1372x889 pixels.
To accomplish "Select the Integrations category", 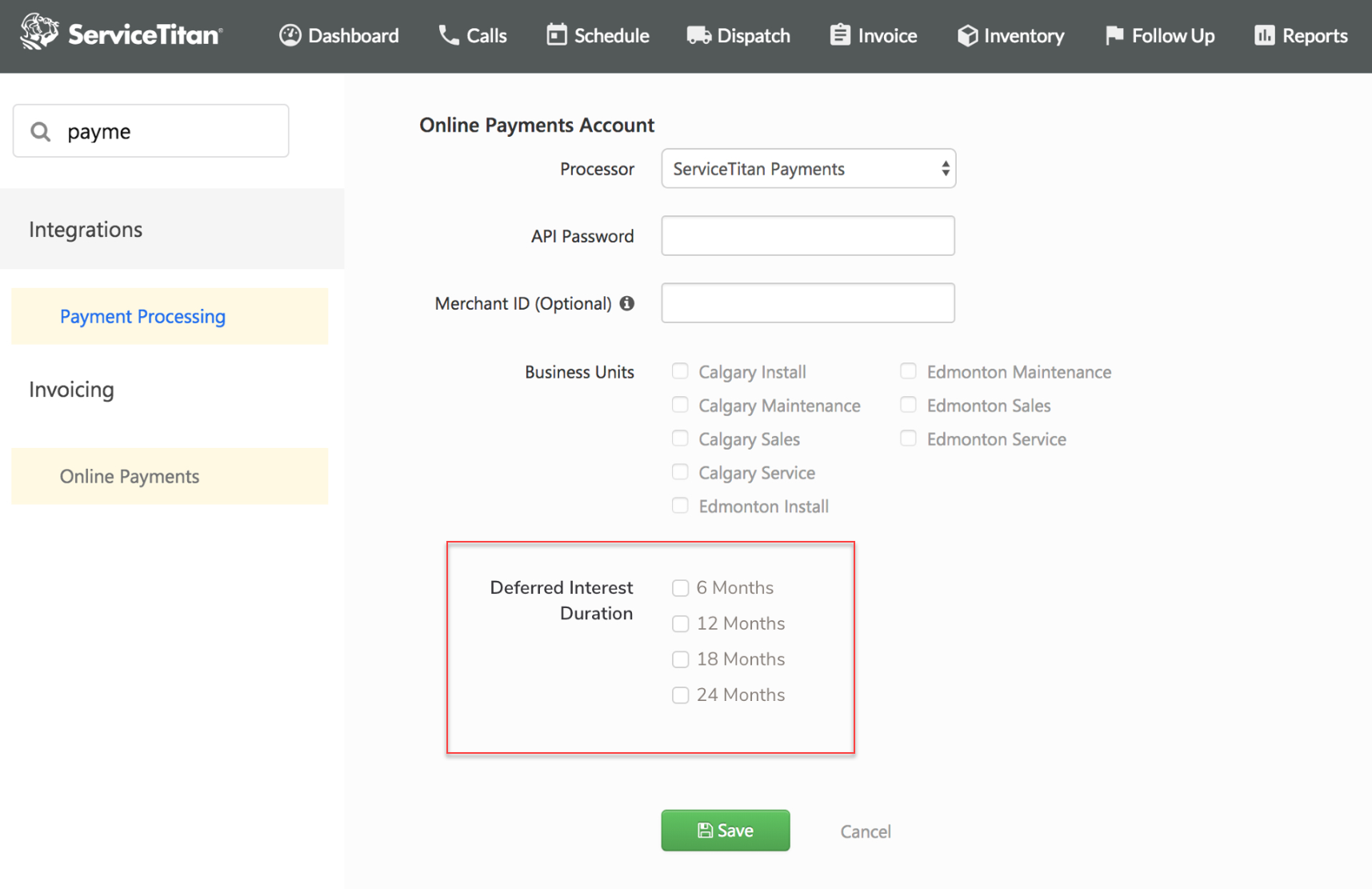I will (172, 230).
